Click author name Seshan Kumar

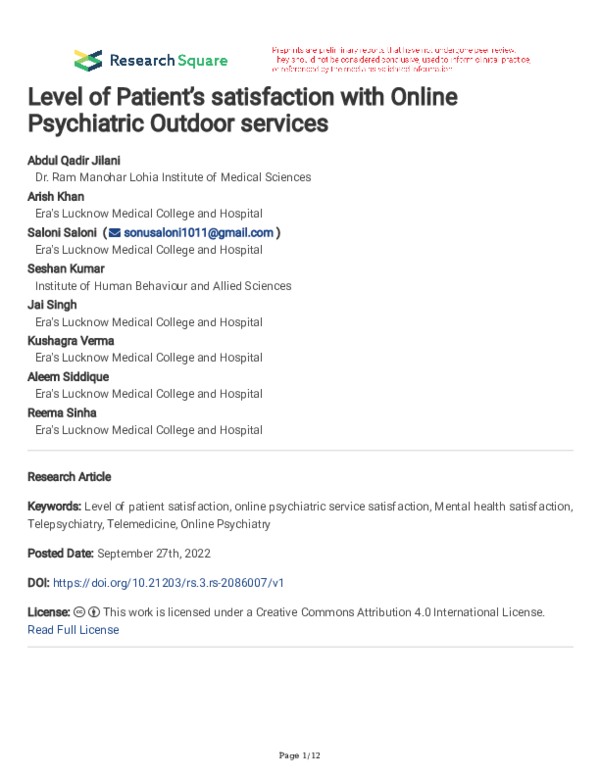click(66, 269)
